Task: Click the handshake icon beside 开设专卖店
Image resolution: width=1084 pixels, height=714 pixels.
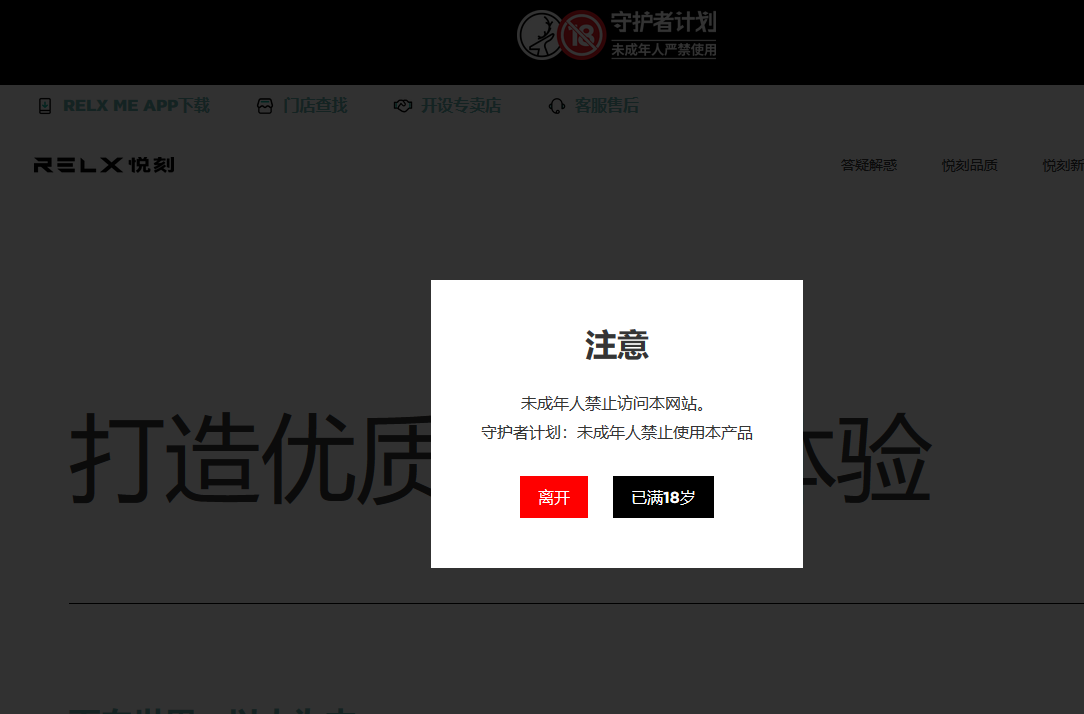Action: point(403,105)
